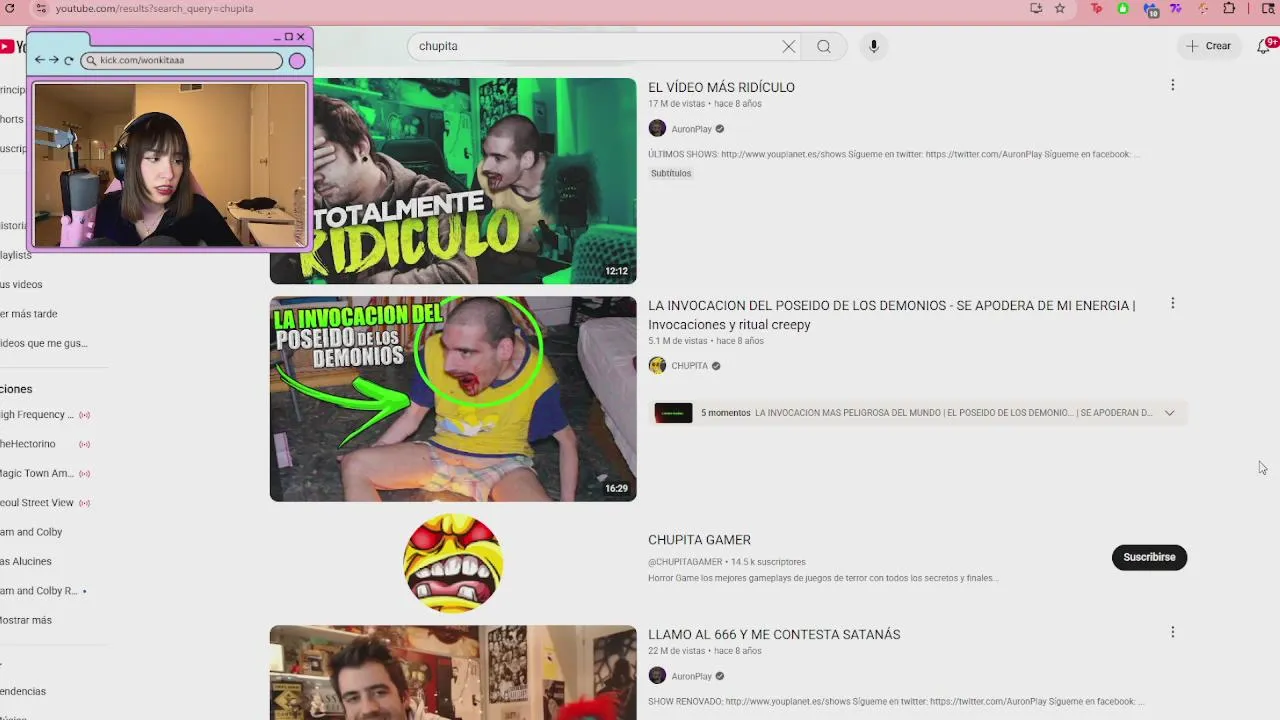Open options menu for LA INVOCACION video
The image size is (1280, 720).
click(1172, 303)
